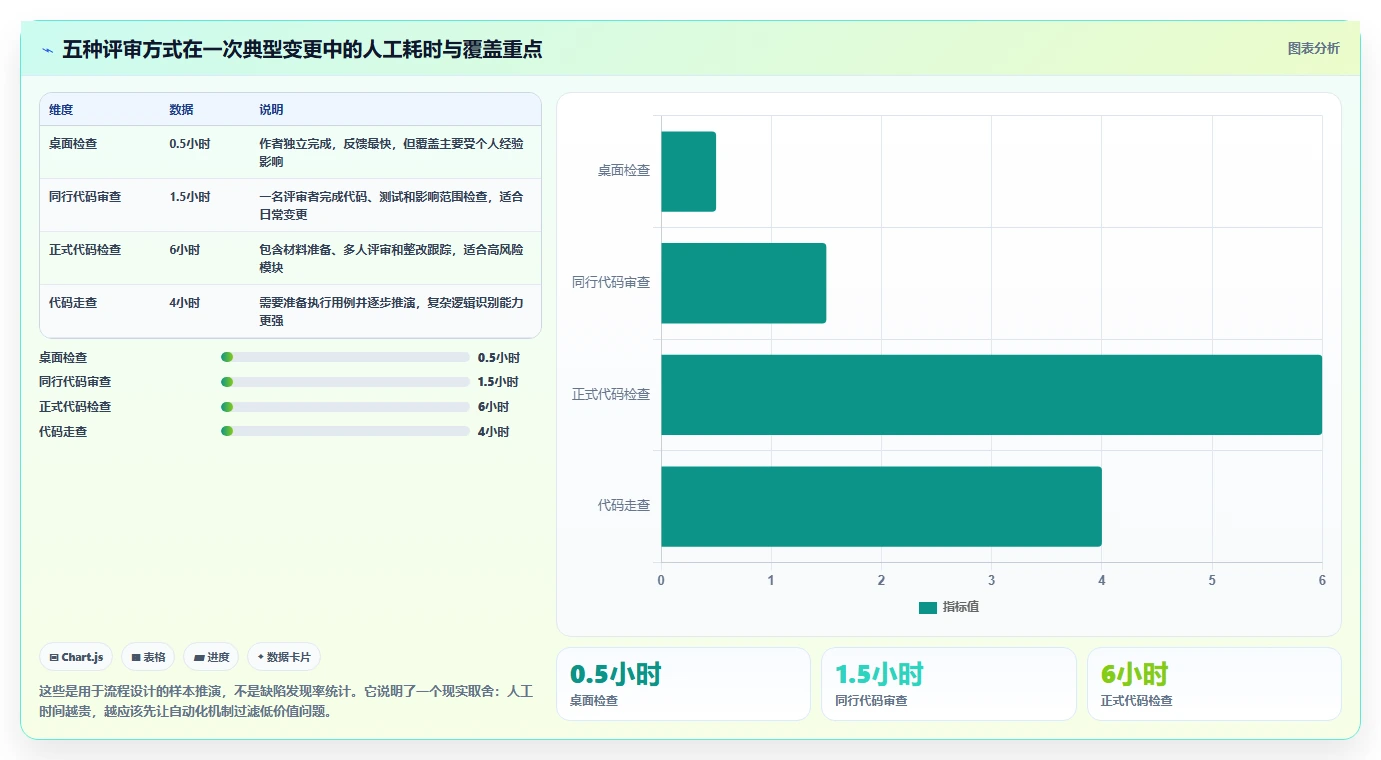Click the 代码走查 progress bar
The height and width of the screenshot is (760, 1381).
[345, 431]
